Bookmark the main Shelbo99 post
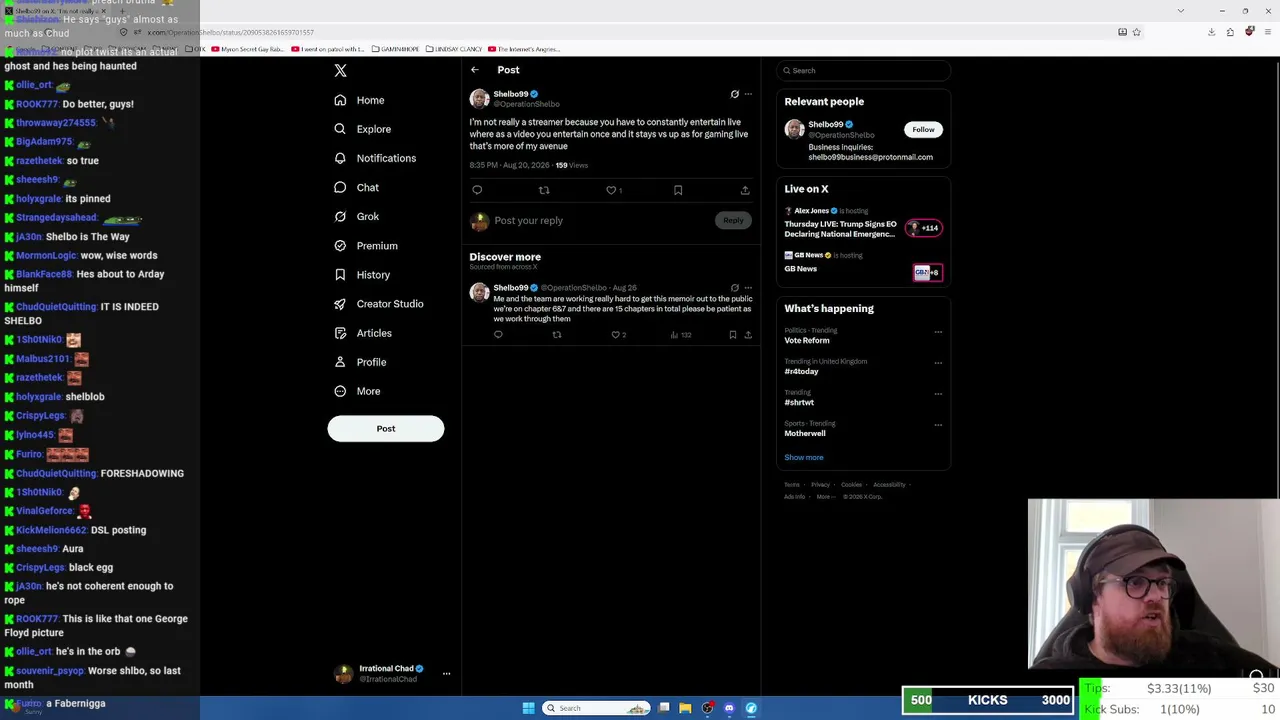 click(x=678, y=190)
